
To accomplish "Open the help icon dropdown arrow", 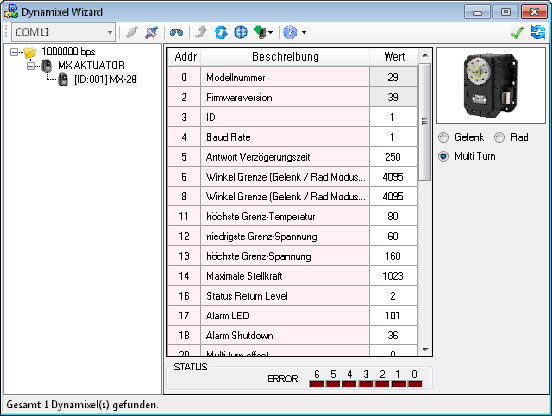I will pos(304,33).
